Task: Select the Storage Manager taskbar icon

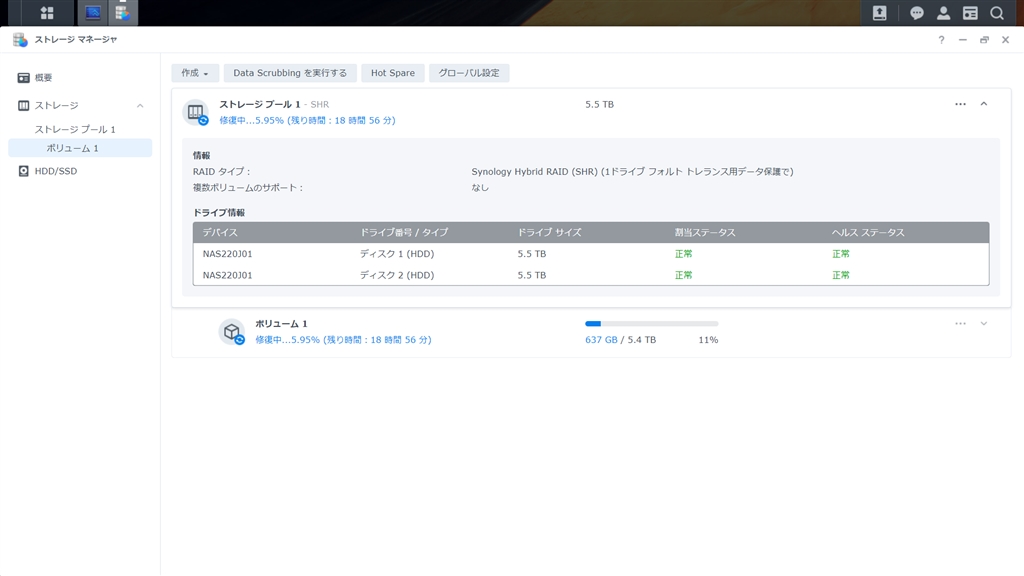Action: (123, 12)
